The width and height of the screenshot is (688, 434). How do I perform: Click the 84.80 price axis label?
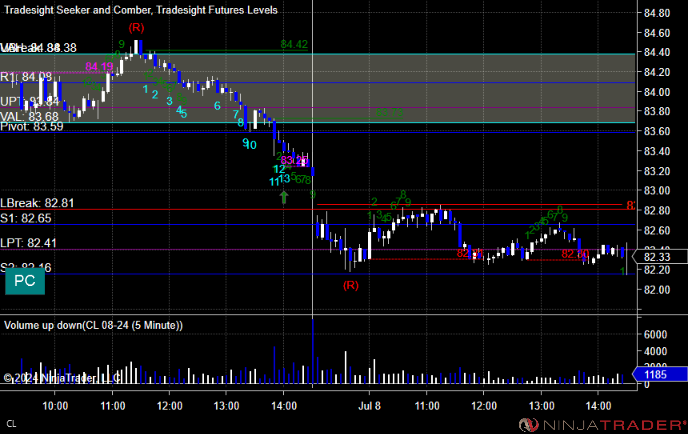pos(657,13)
